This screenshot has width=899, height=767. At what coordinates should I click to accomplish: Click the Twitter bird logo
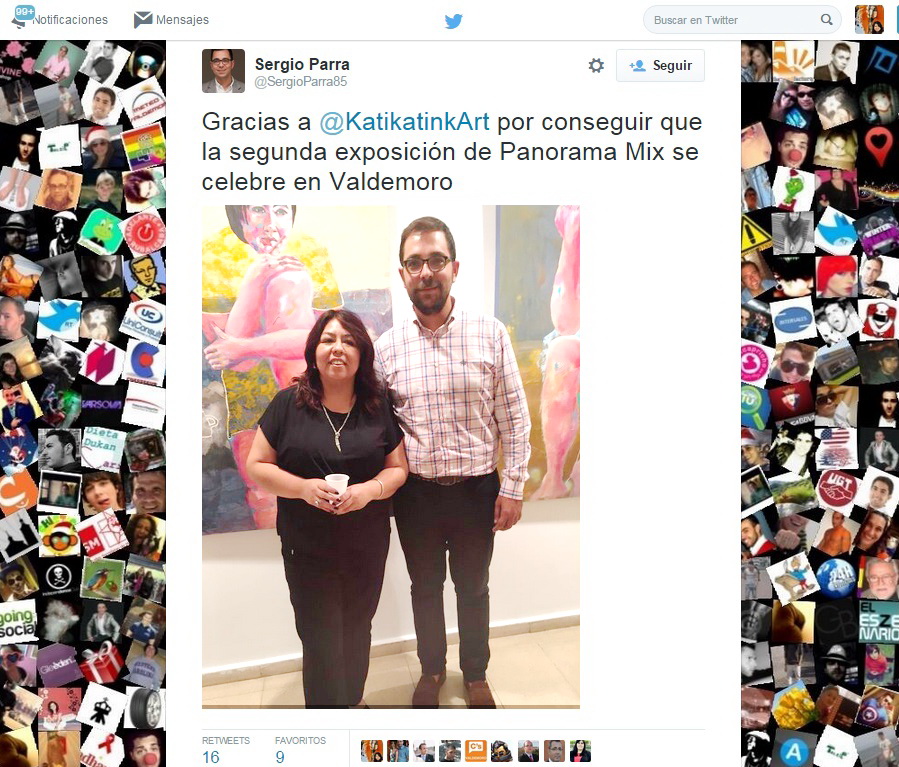click(454, 21)
